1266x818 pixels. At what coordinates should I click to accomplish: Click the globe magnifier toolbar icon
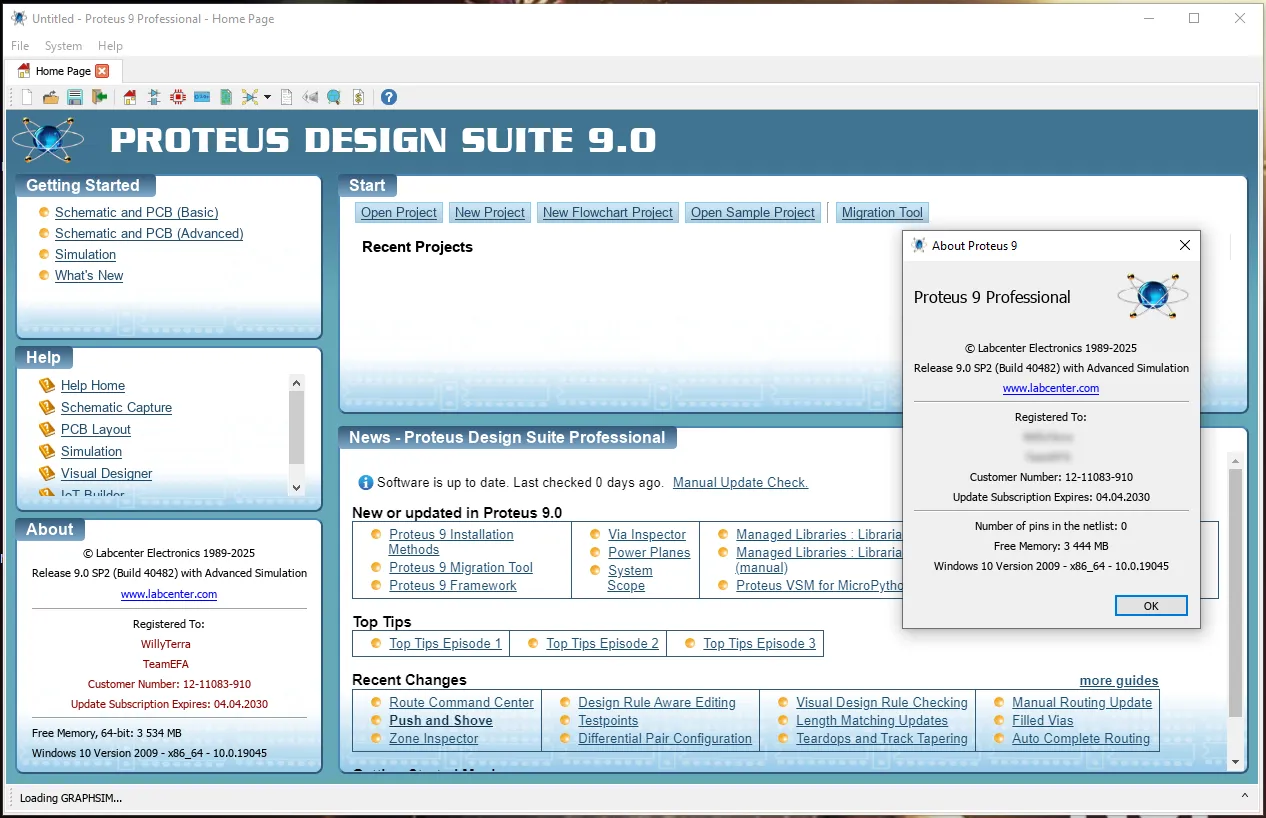coord(334,97)
